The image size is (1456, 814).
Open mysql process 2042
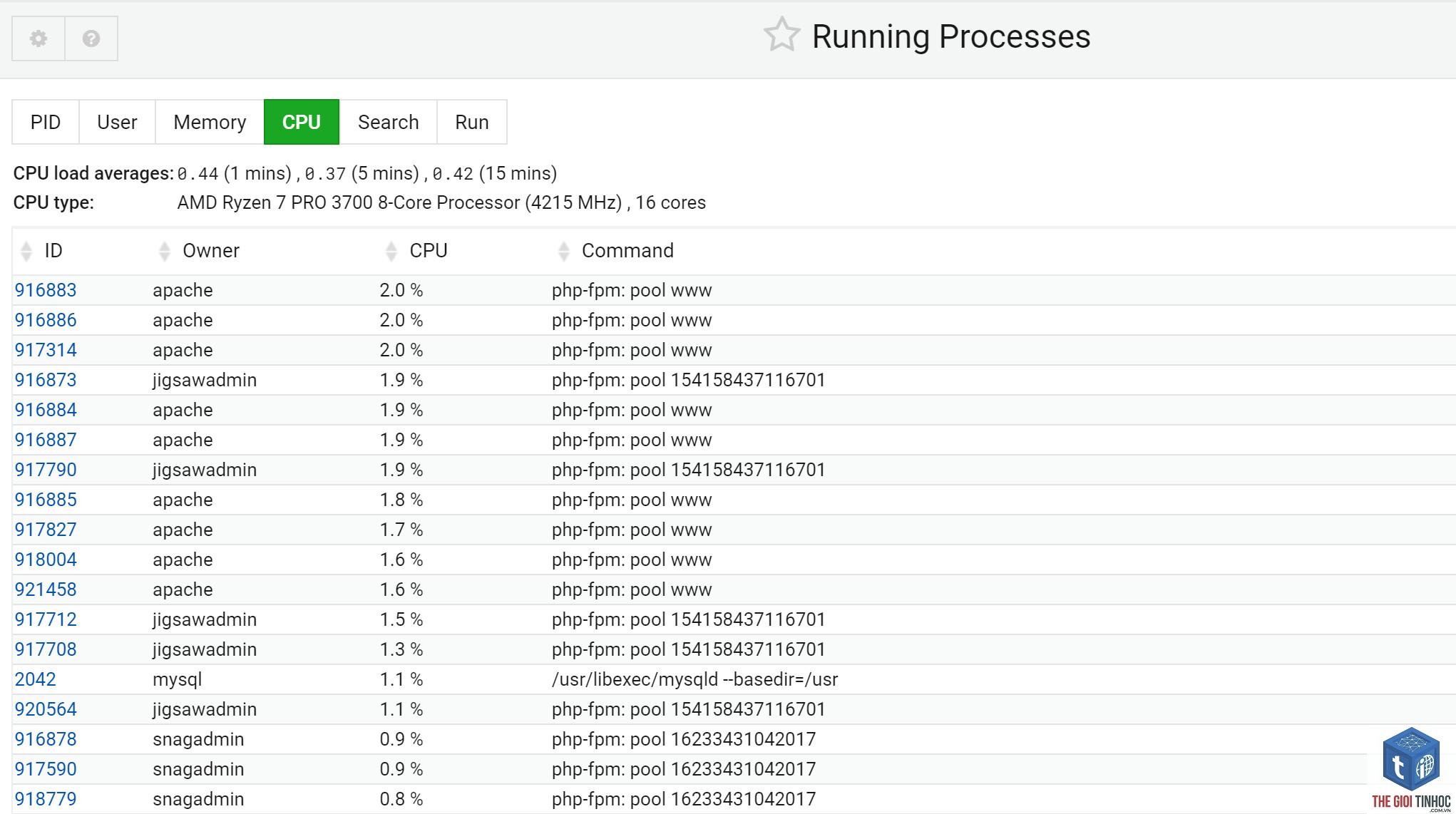pos(36,679)
